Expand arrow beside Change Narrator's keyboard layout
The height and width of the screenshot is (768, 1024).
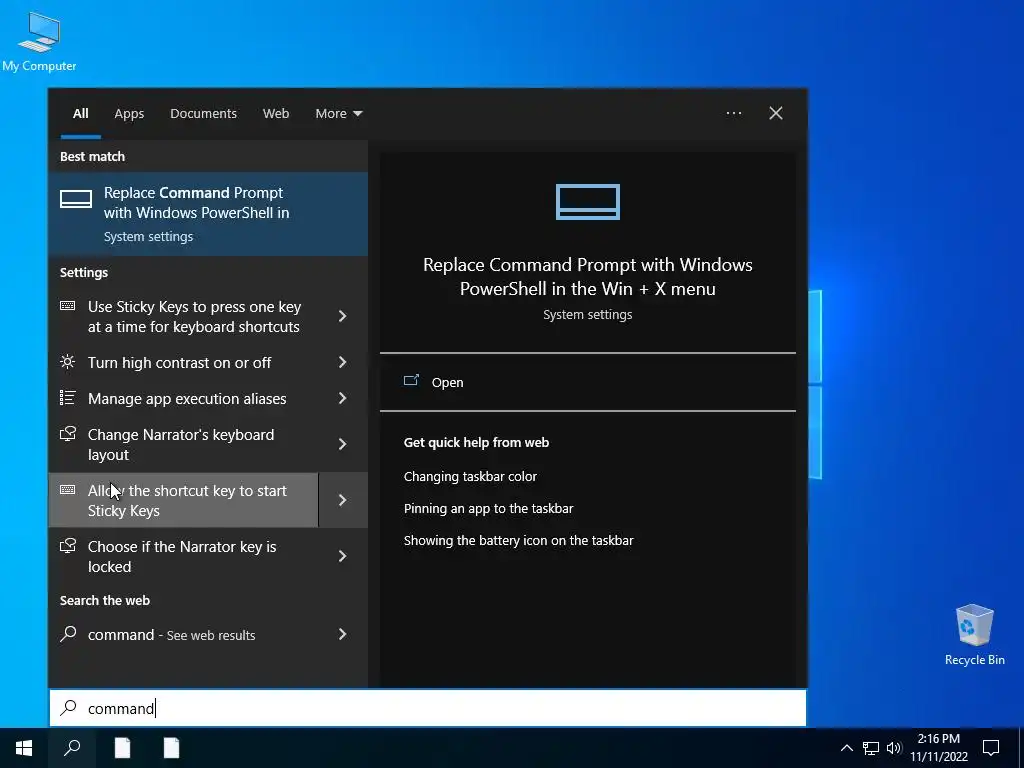click(x=343, y=445)
